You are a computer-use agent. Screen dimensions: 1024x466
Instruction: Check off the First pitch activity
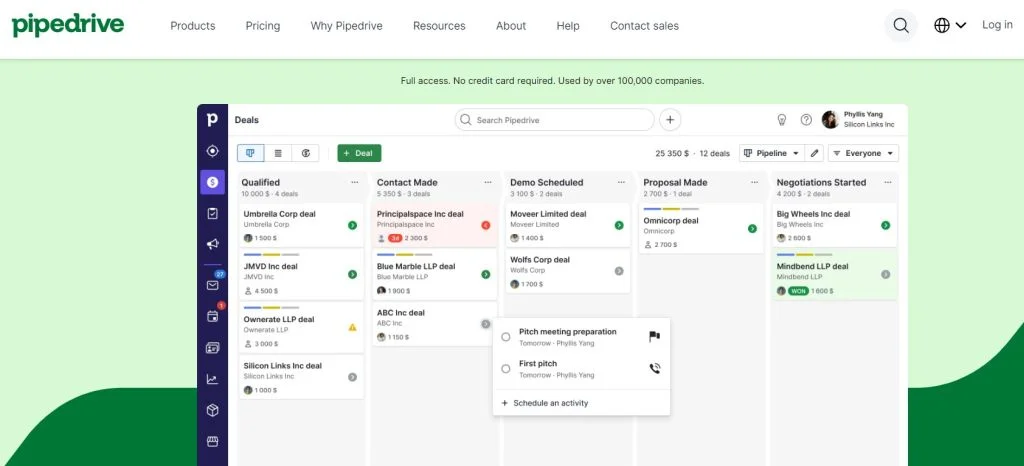[506, 369]
